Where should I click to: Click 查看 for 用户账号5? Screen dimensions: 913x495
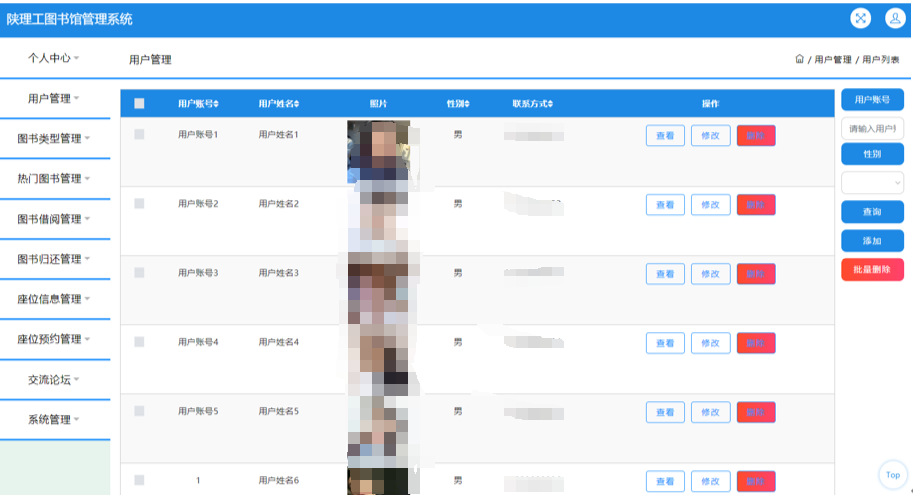point(665,412)
